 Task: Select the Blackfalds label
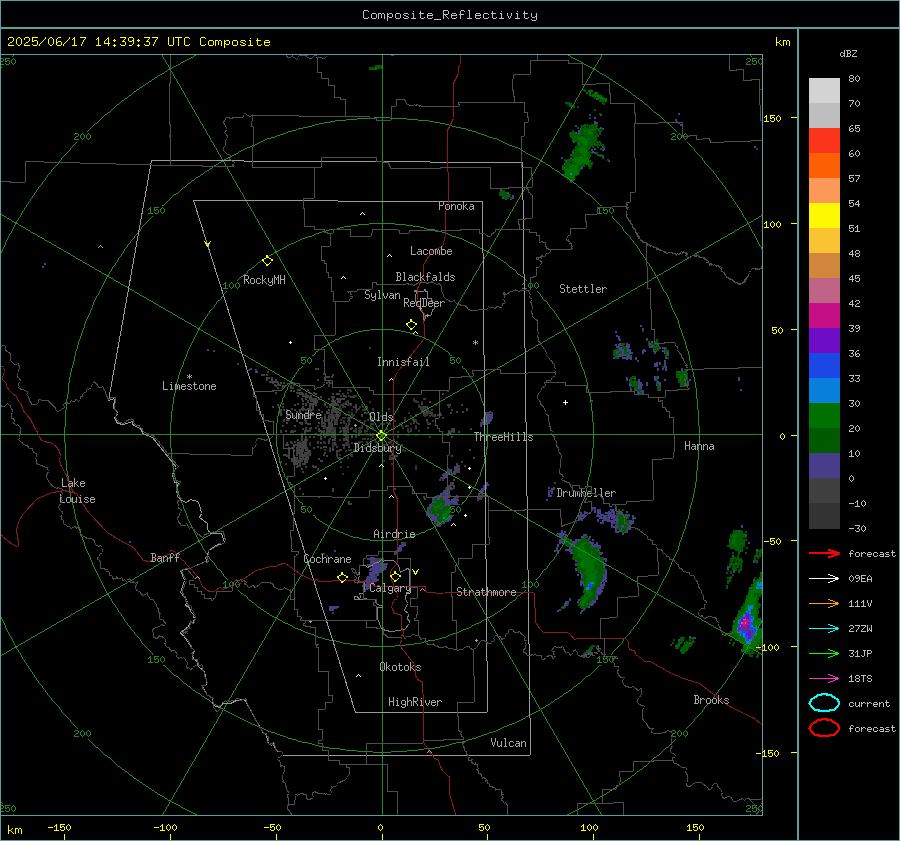425,277
